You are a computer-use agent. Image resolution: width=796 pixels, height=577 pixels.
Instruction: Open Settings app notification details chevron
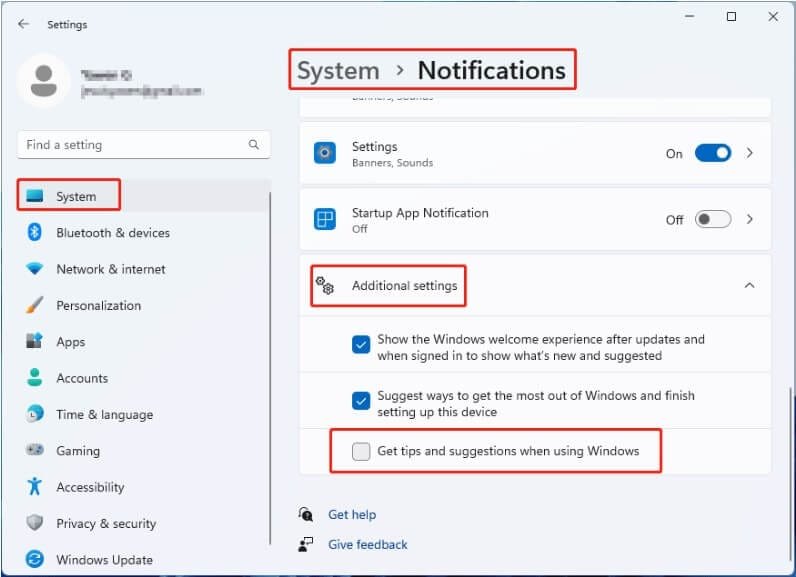click(x=750, y=153)
